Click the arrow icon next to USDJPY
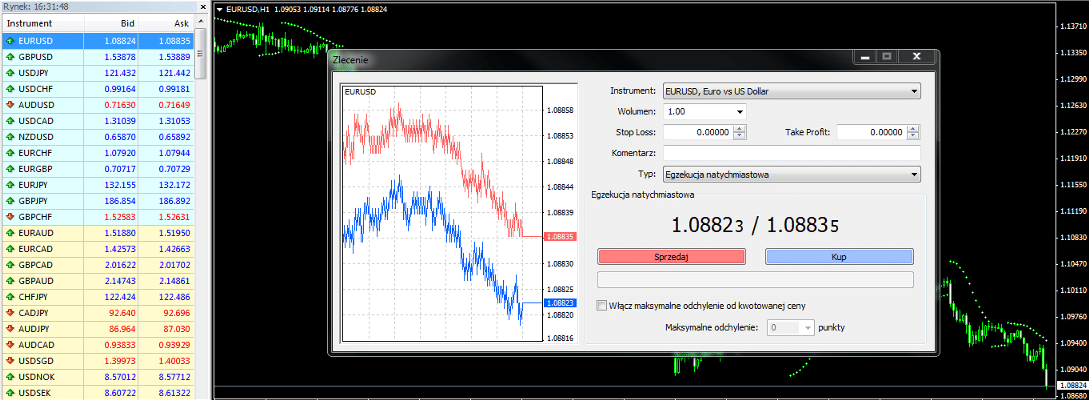The width and height of the screenshot is (1089, 400). point(10,73)
